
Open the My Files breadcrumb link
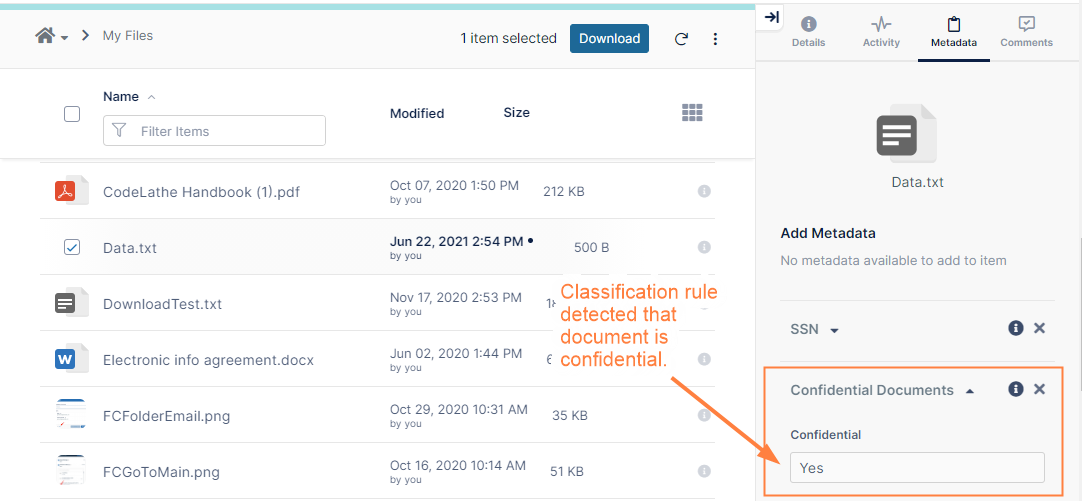tap(128, 36)
